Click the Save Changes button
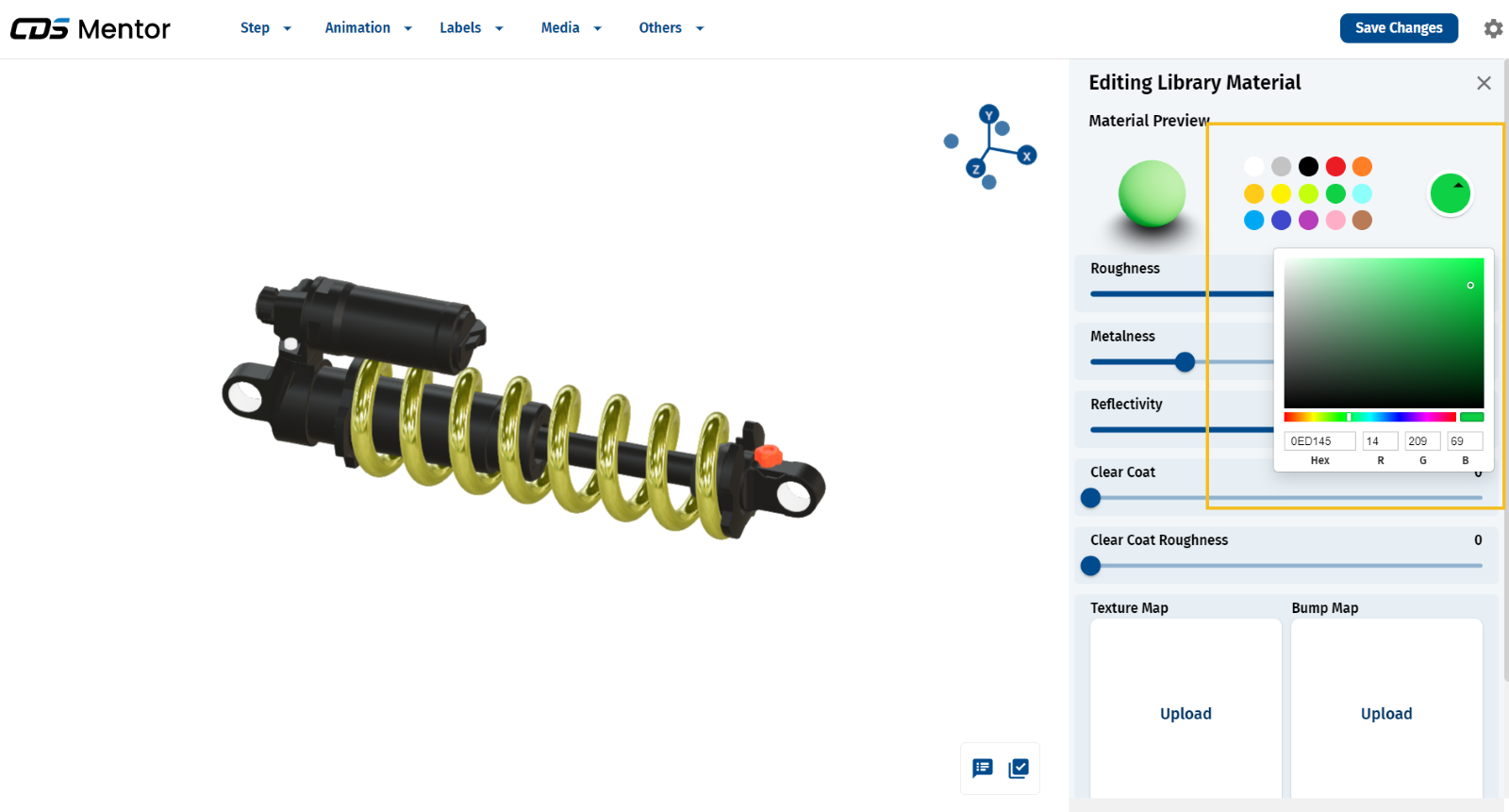The height and width of the screenshot is (812, 1509). tap(1399, 28)
